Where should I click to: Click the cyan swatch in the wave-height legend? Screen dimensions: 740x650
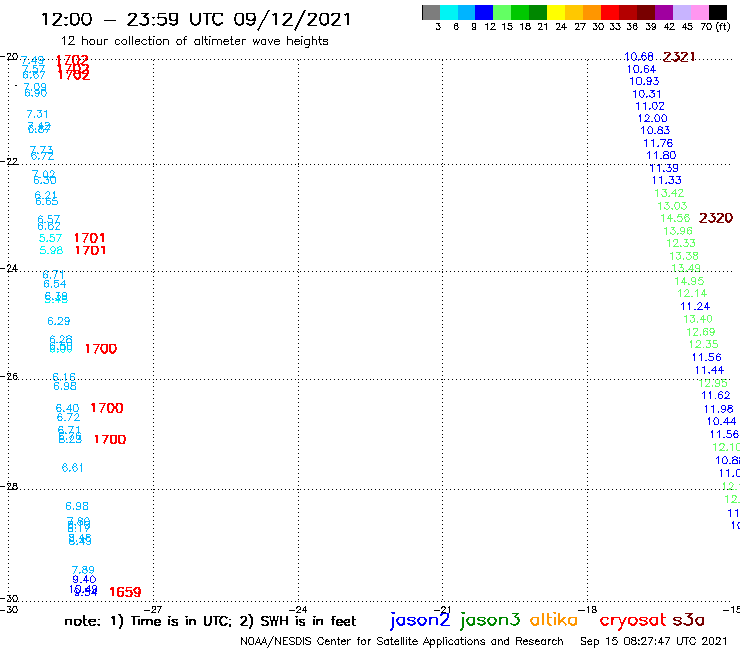449,12
